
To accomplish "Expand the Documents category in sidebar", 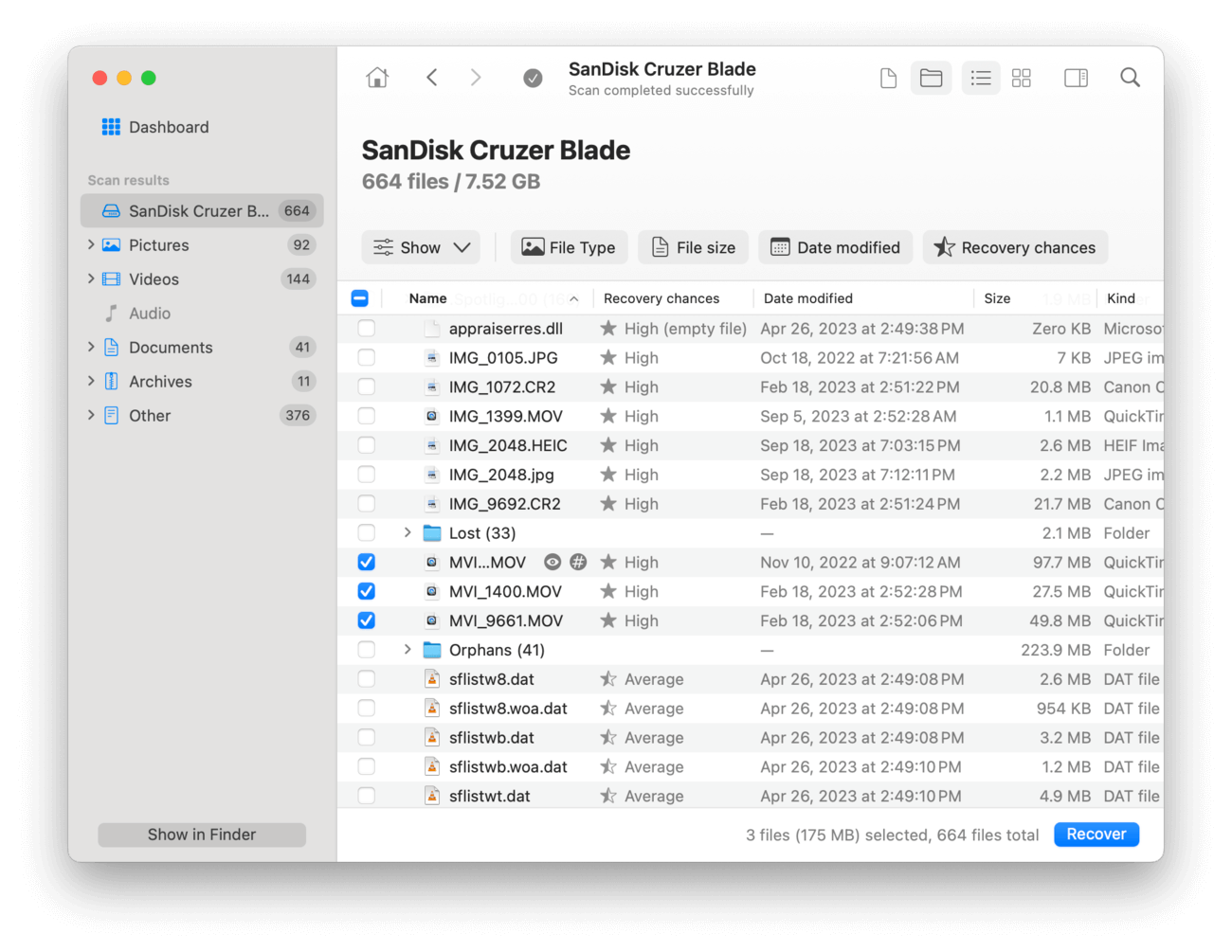I will click(x=91, y=347).
